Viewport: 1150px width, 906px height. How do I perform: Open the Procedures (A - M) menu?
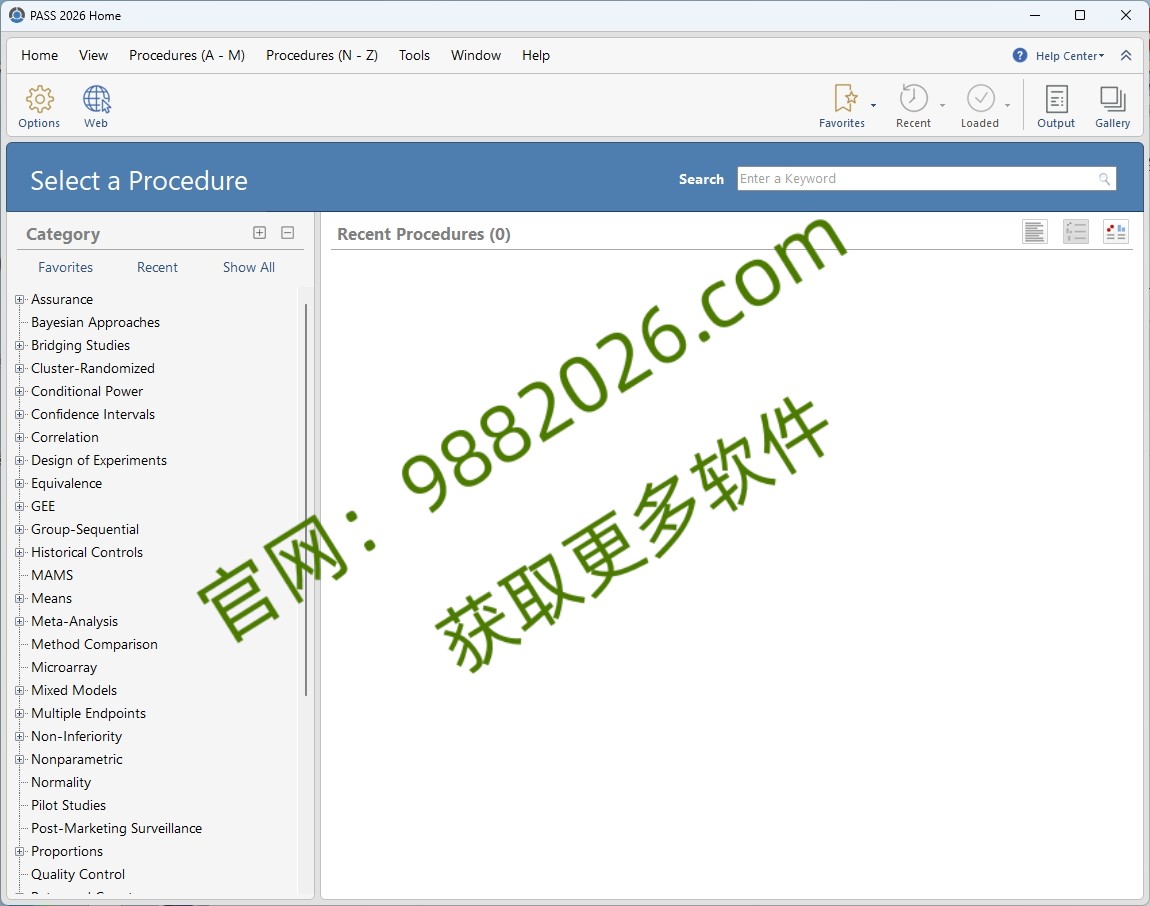click(187, 55)
